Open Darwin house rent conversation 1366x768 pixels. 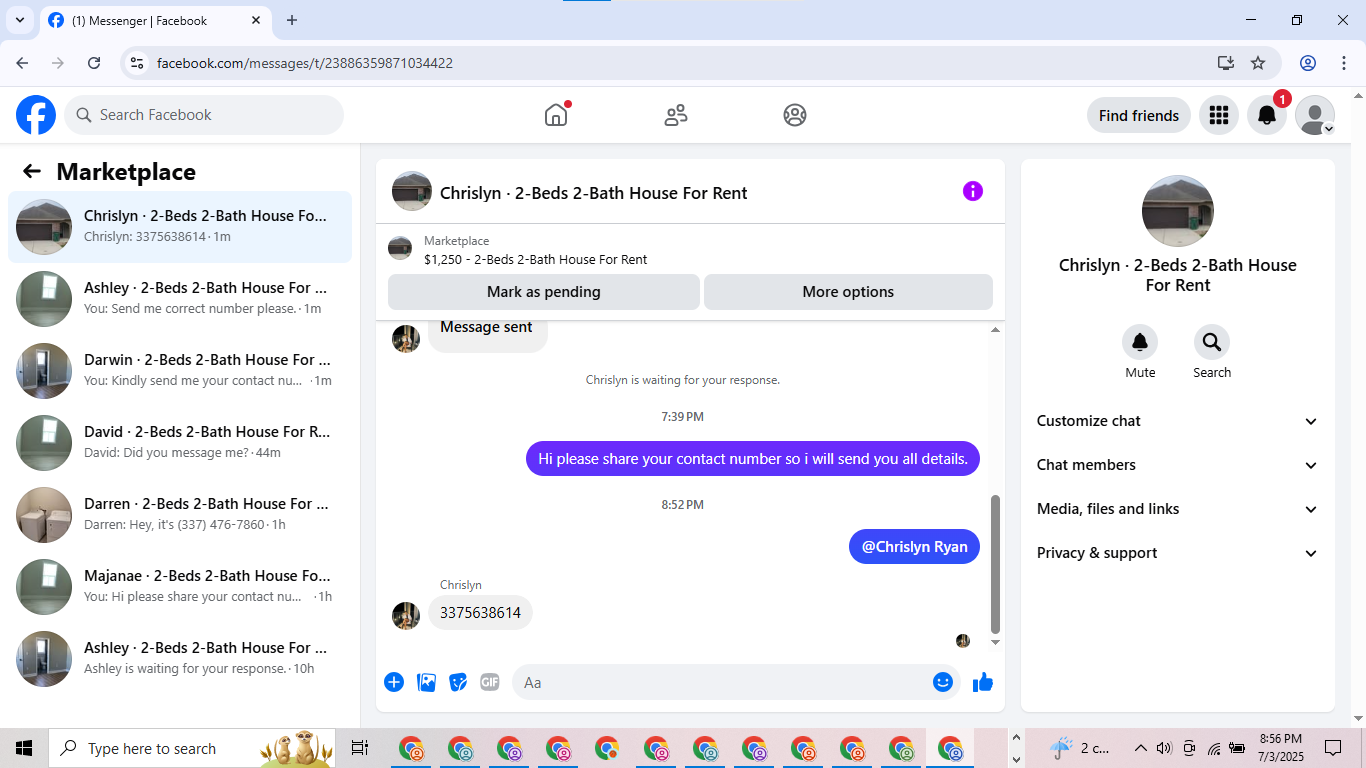[180, 371]
